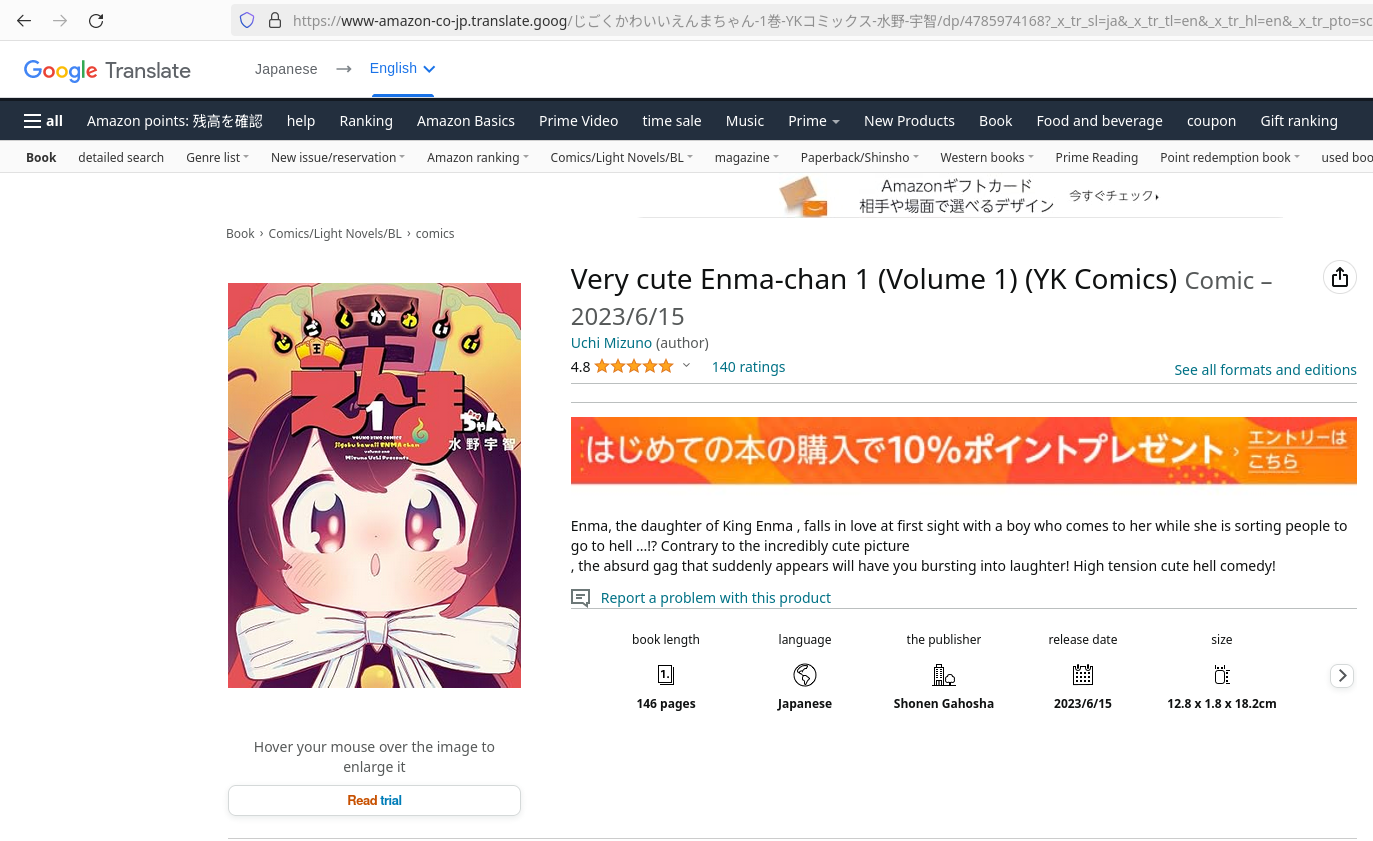Click the share icon beside title
This screenshot has width=1373, height=841.
(x=1340, y=278)
